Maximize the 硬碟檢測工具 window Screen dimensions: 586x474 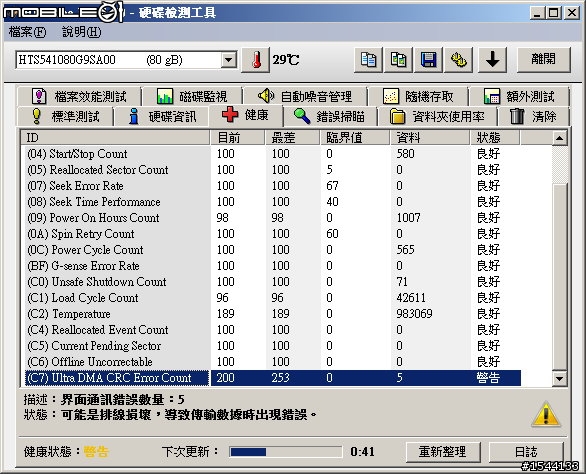(x=553, y=13)
